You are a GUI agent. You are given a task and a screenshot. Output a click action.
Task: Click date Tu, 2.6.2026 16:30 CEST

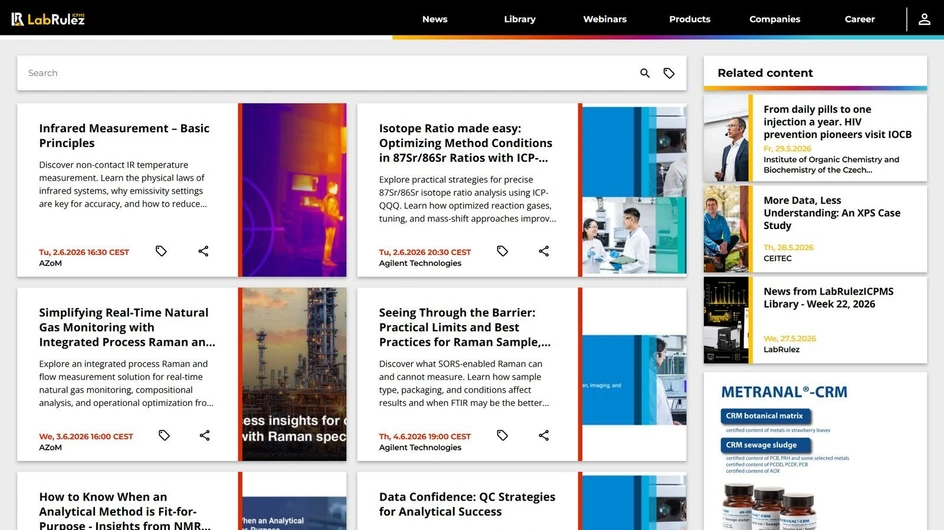coord(84,252)
